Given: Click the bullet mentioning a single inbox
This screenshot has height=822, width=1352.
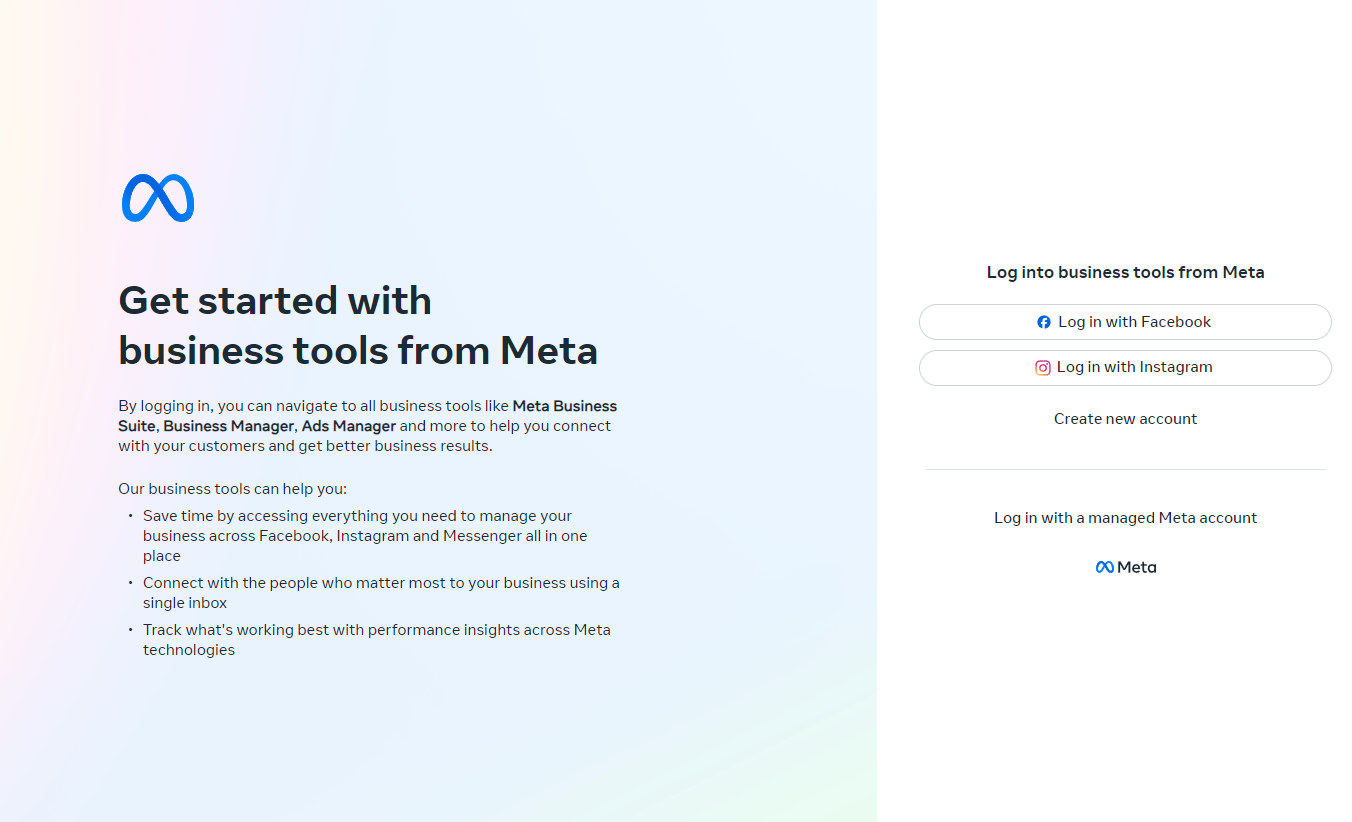Looking at the screenshot, I should 381,592.
